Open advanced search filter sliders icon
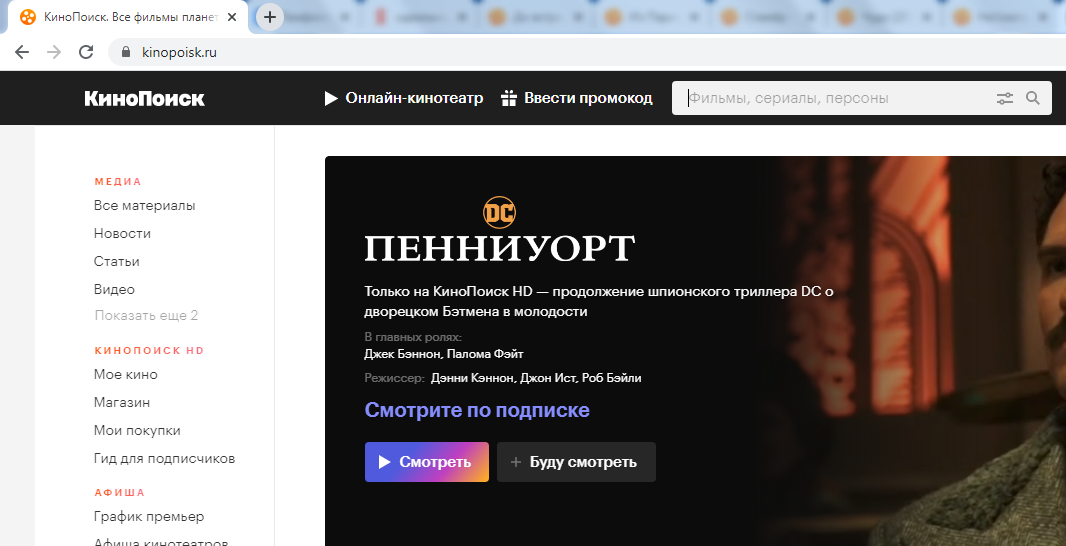Image resolution: width=1066 pixels, height=546 pixels. point(1005,99)
